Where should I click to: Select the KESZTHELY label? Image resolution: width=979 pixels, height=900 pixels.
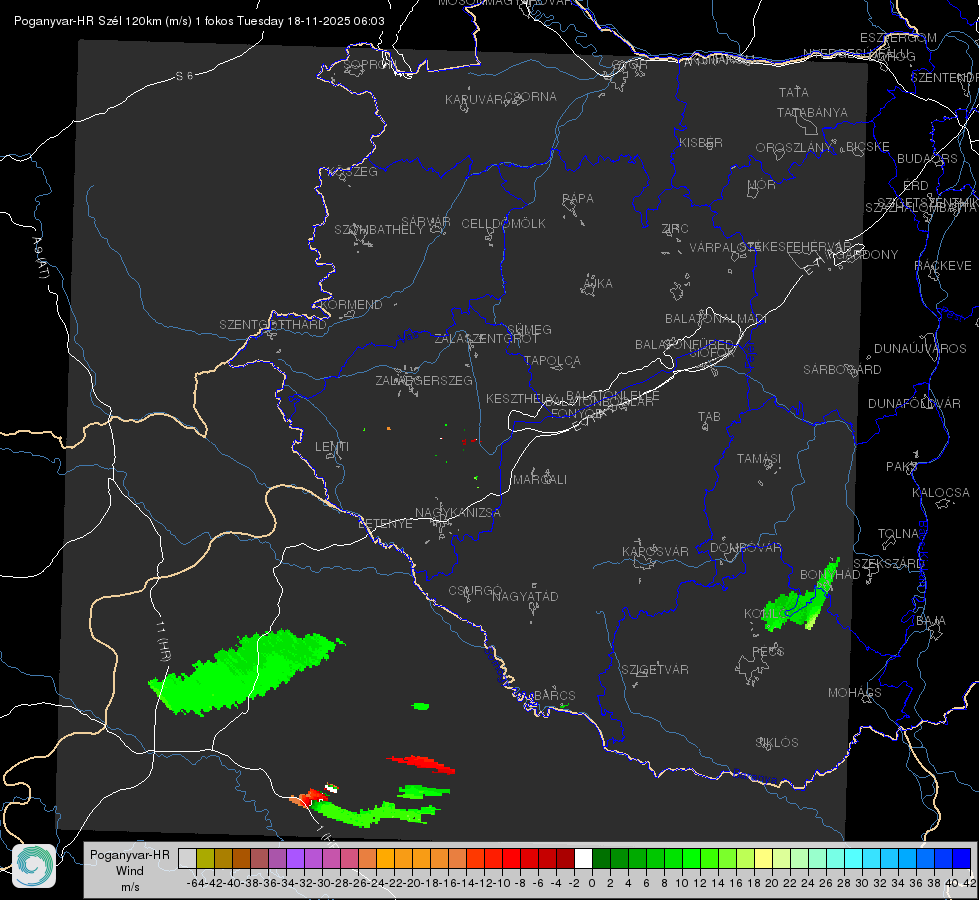(522, 398)
